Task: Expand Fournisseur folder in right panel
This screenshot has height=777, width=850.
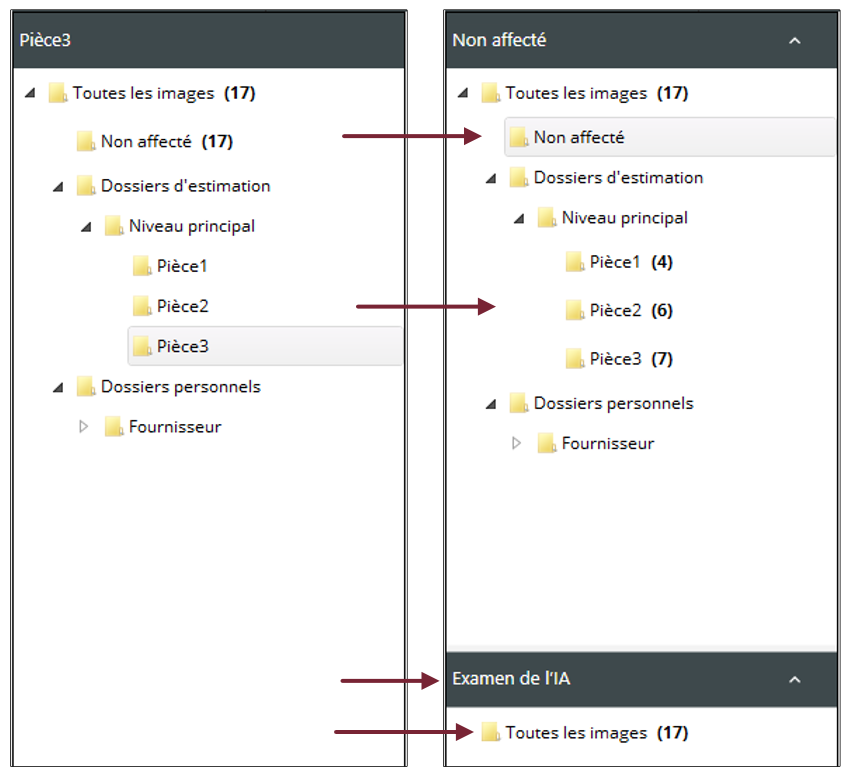Action: click(516, 443)
